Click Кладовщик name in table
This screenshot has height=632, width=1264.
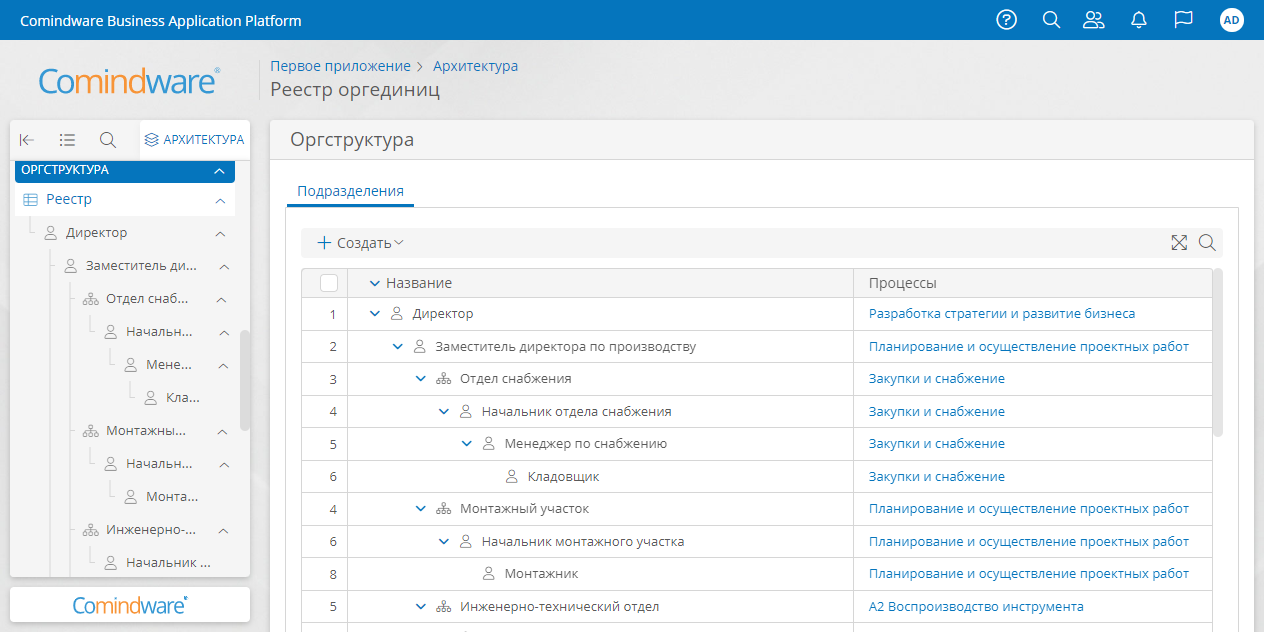pos(564,477)
